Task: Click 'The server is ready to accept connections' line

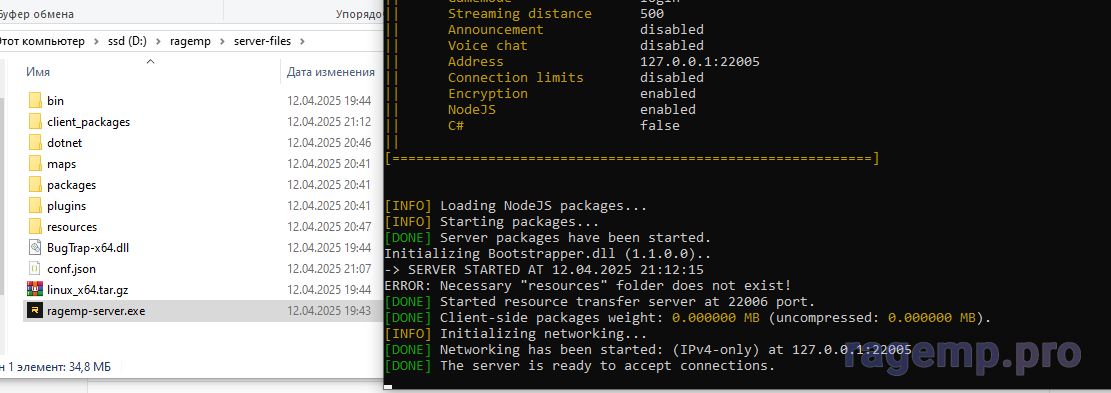Action: pos(580,366)
